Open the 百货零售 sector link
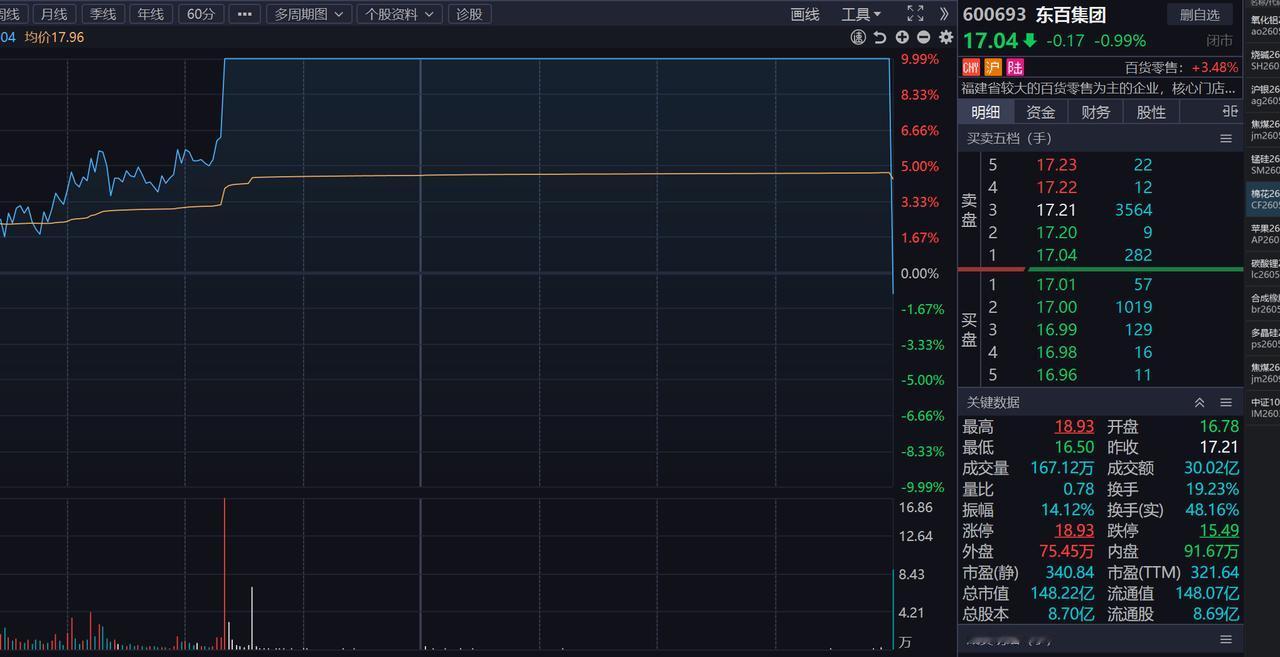 (x=1154, y=67)
